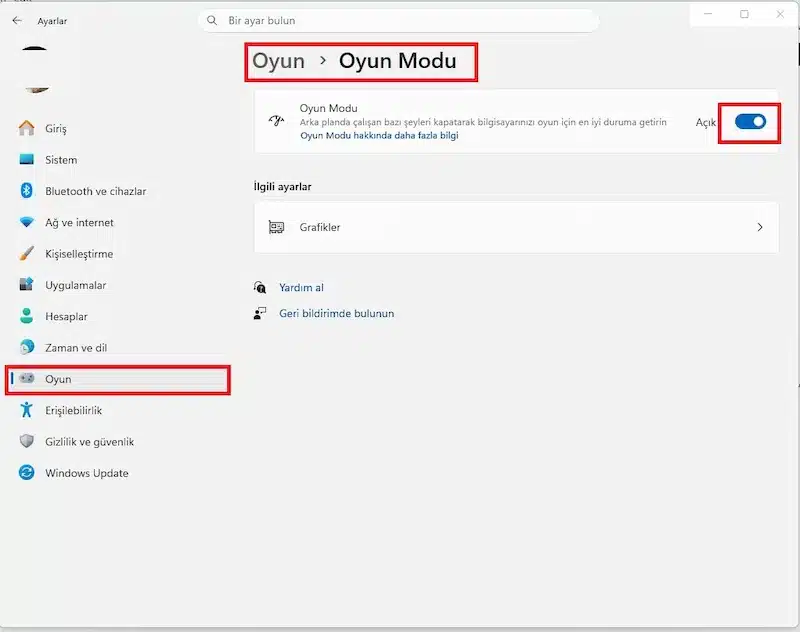Click the feedback person icon
This screenshot has height=632, width=800.
pyautogui.click(x=260, y=313)
